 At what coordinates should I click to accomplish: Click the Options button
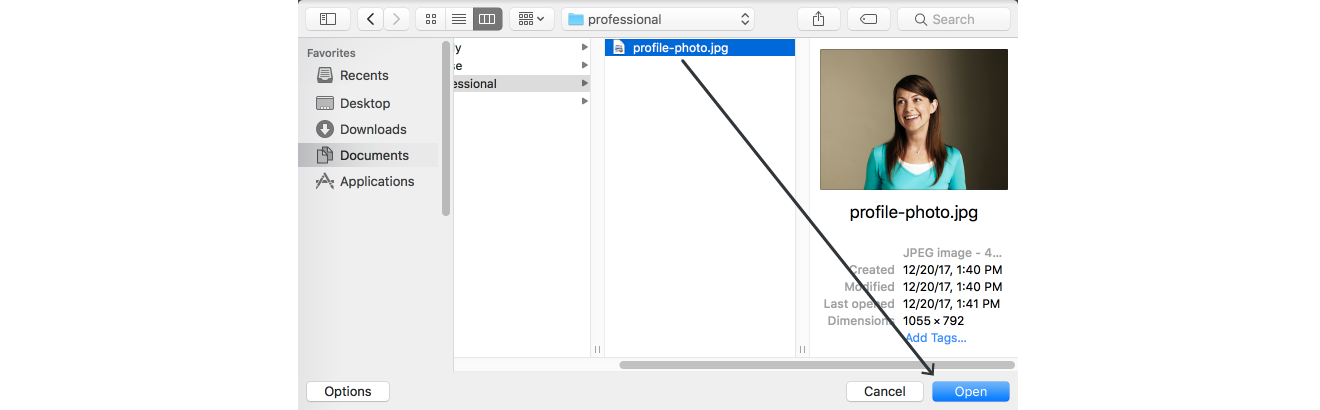pyautogui.click(x=348, y=392)
